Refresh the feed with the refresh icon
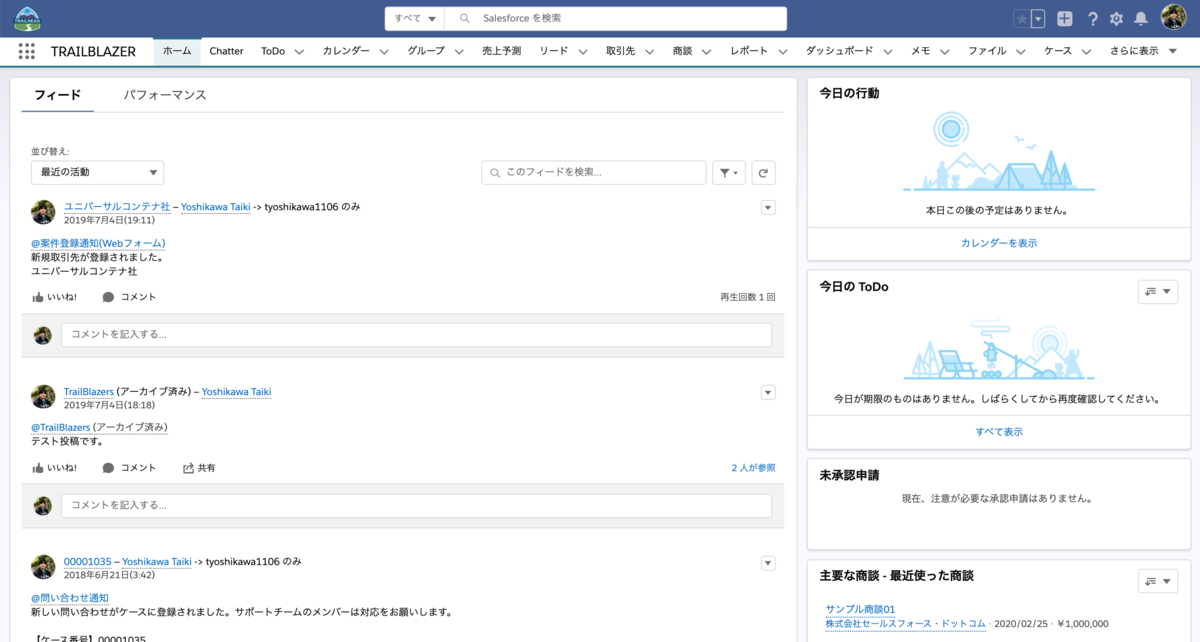This screenshot has height=642, width=1200. [x=763, y=172]
